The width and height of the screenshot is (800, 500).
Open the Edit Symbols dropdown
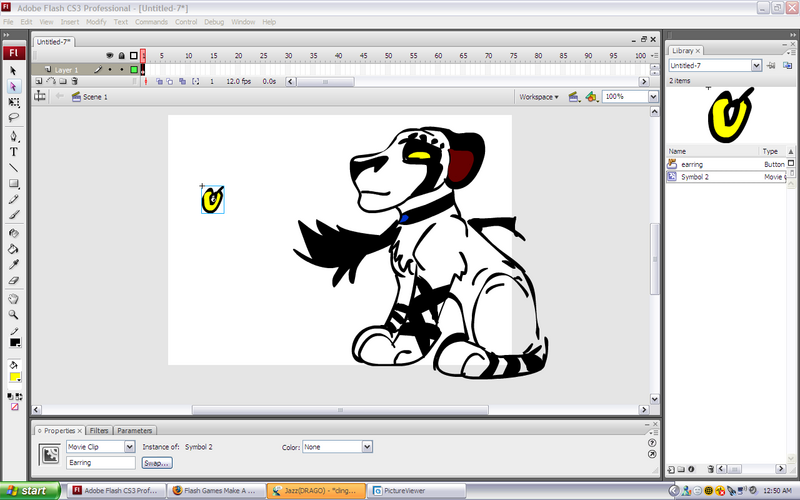(591, 97)
